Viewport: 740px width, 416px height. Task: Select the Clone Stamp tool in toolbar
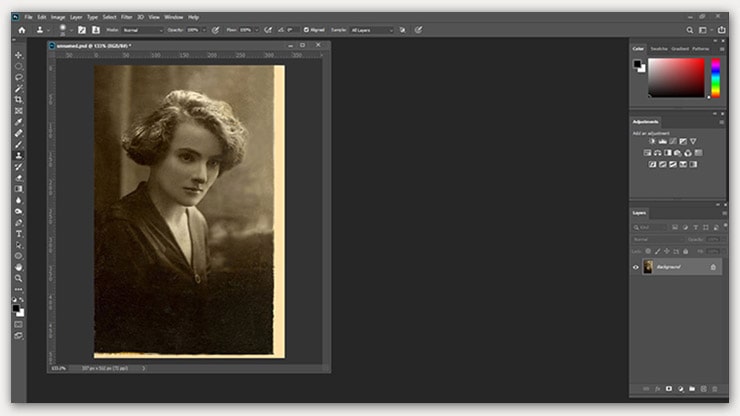[x=19, y=155]
